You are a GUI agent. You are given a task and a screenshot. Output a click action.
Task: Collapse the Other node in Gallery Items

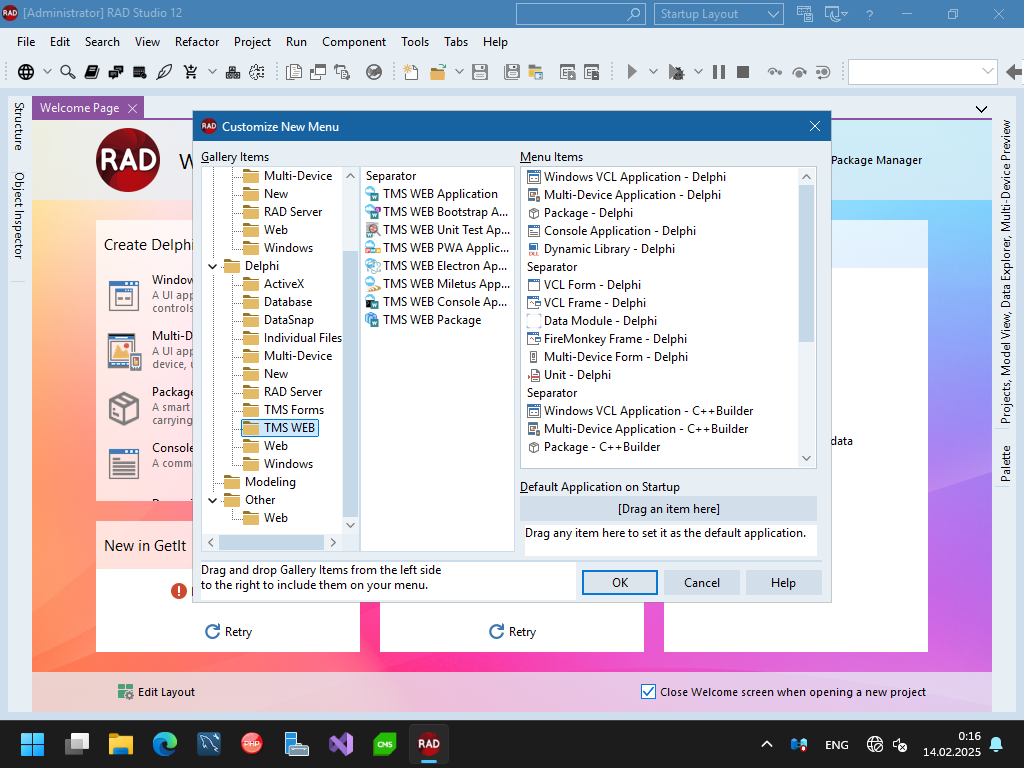(x=213, y=500)
